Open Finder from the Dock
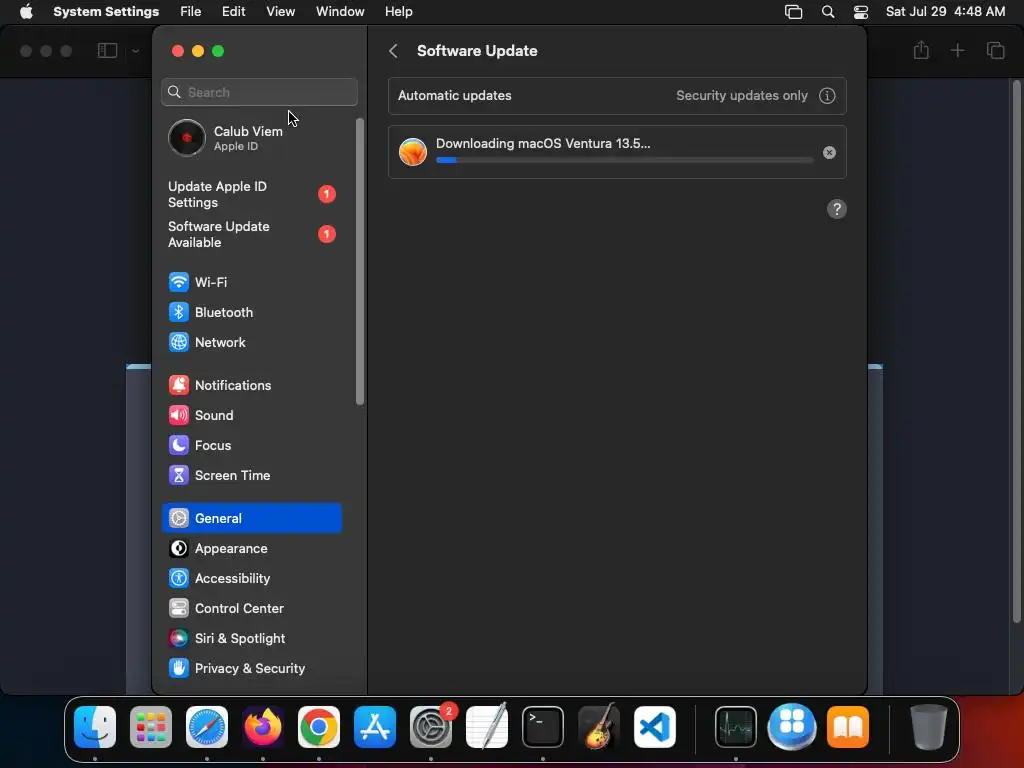 coord(95,727)
